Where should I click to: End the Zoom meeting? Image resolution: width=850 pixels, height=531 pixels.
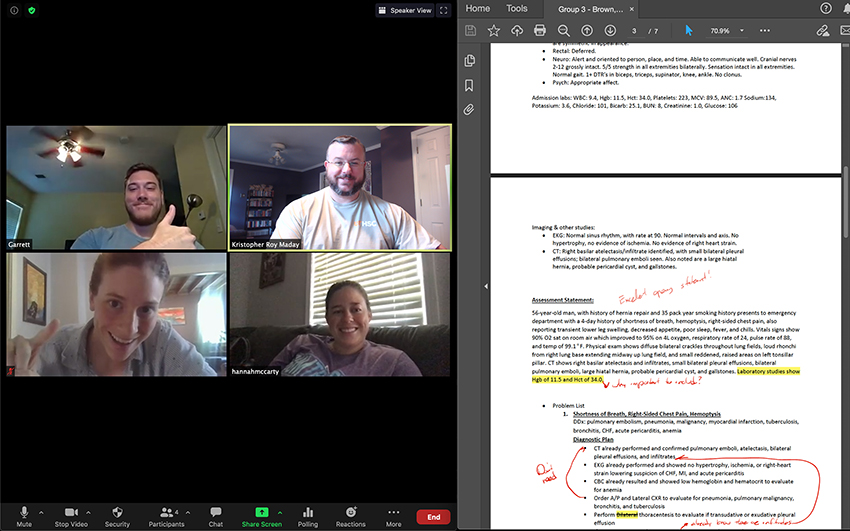434,517
